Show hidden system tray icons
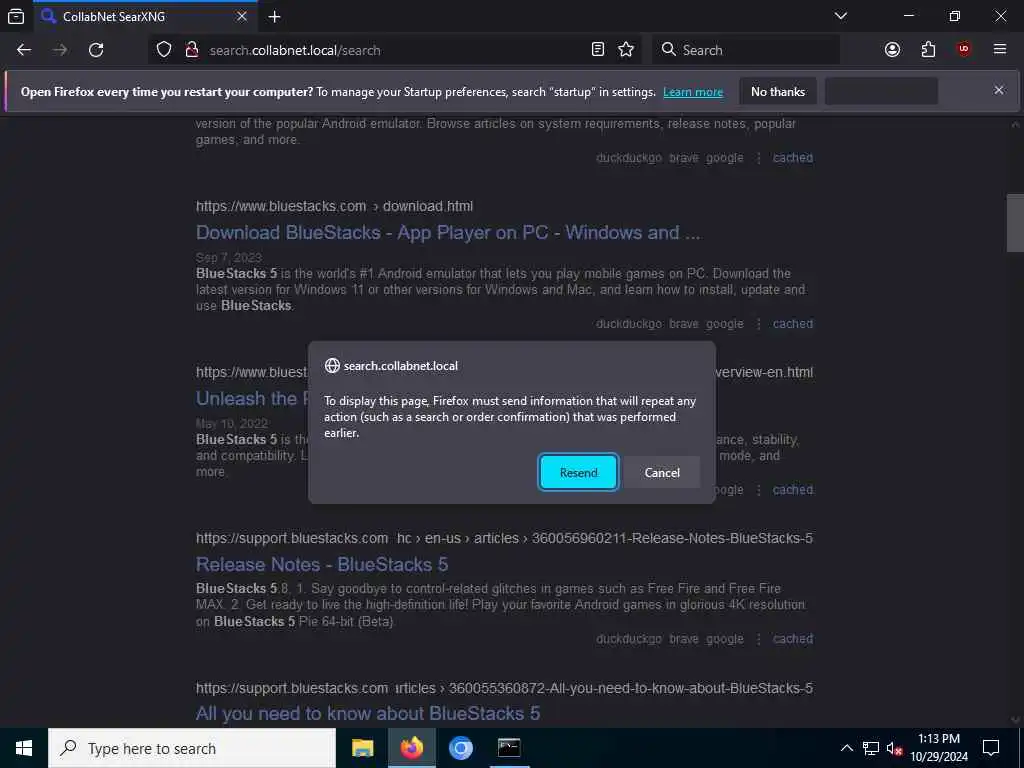This screenshot has height=768, width=1024. pyautogui.click(x=846, y=748)
